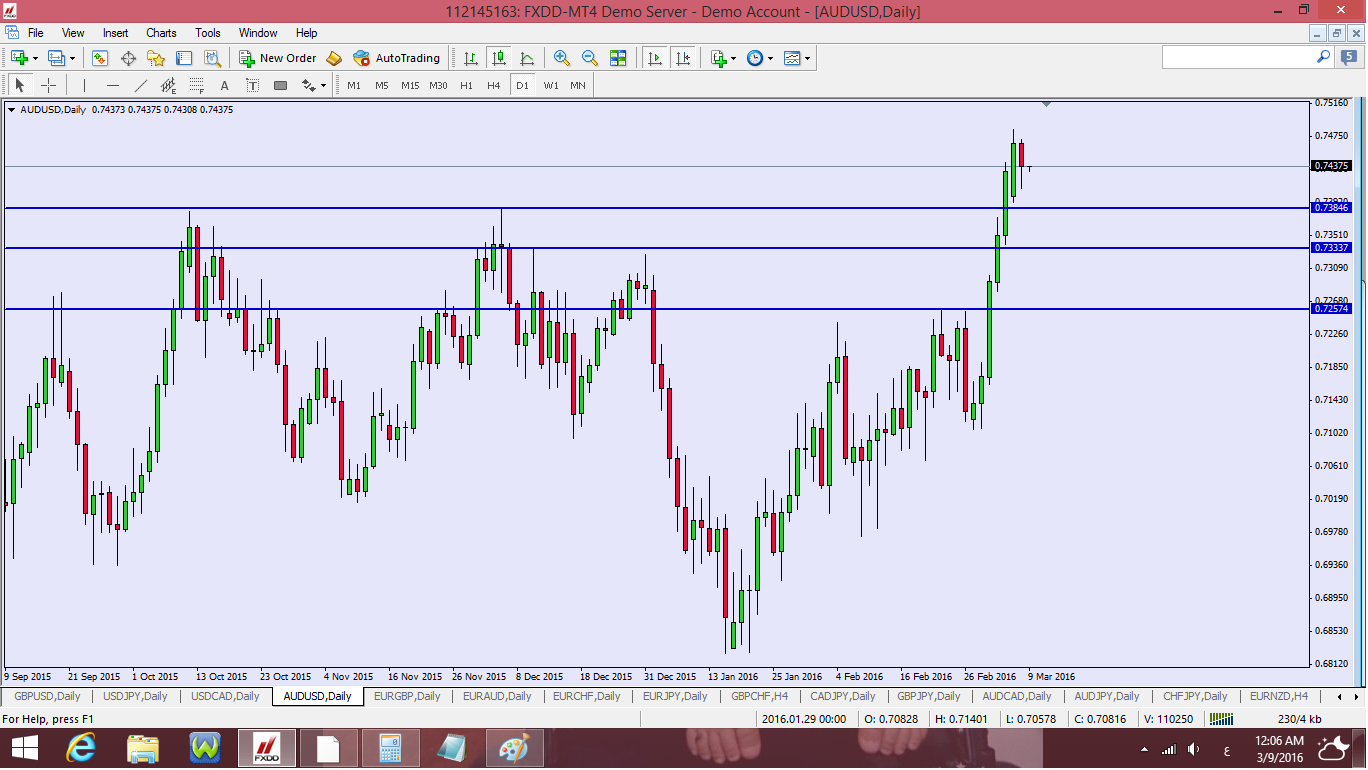The width and height of the screenshot is (1368, 770).
Task: Expand the Periods dropdown arrow
Action: click(770, 58)
